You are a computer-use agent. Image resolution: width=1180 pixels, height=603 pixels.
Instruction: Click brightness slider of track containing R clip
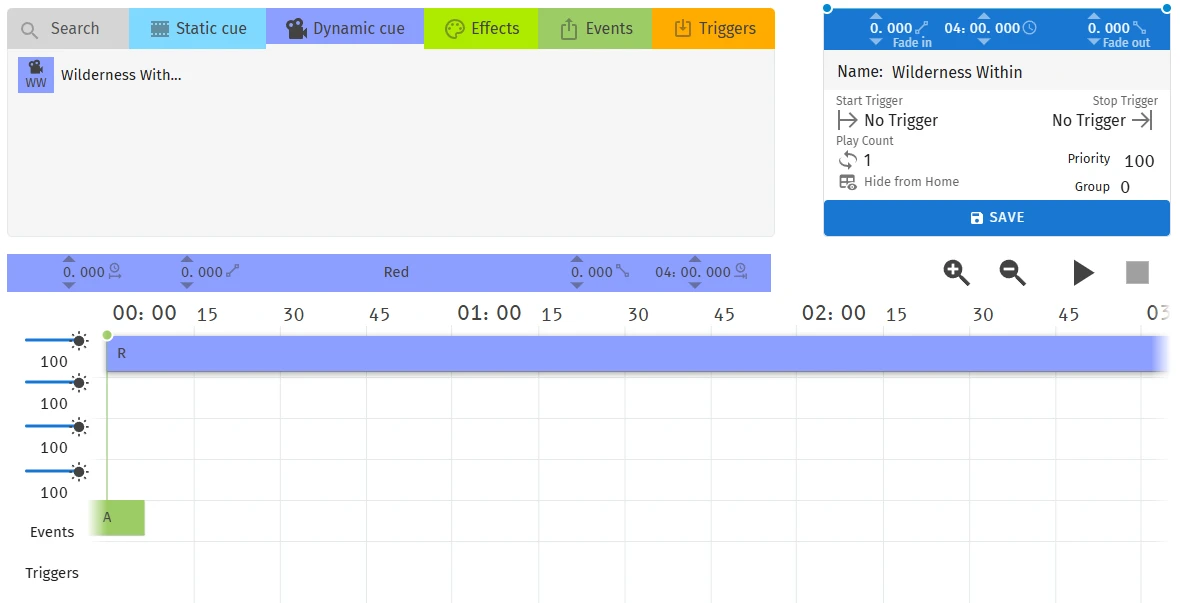click(56, 340)
